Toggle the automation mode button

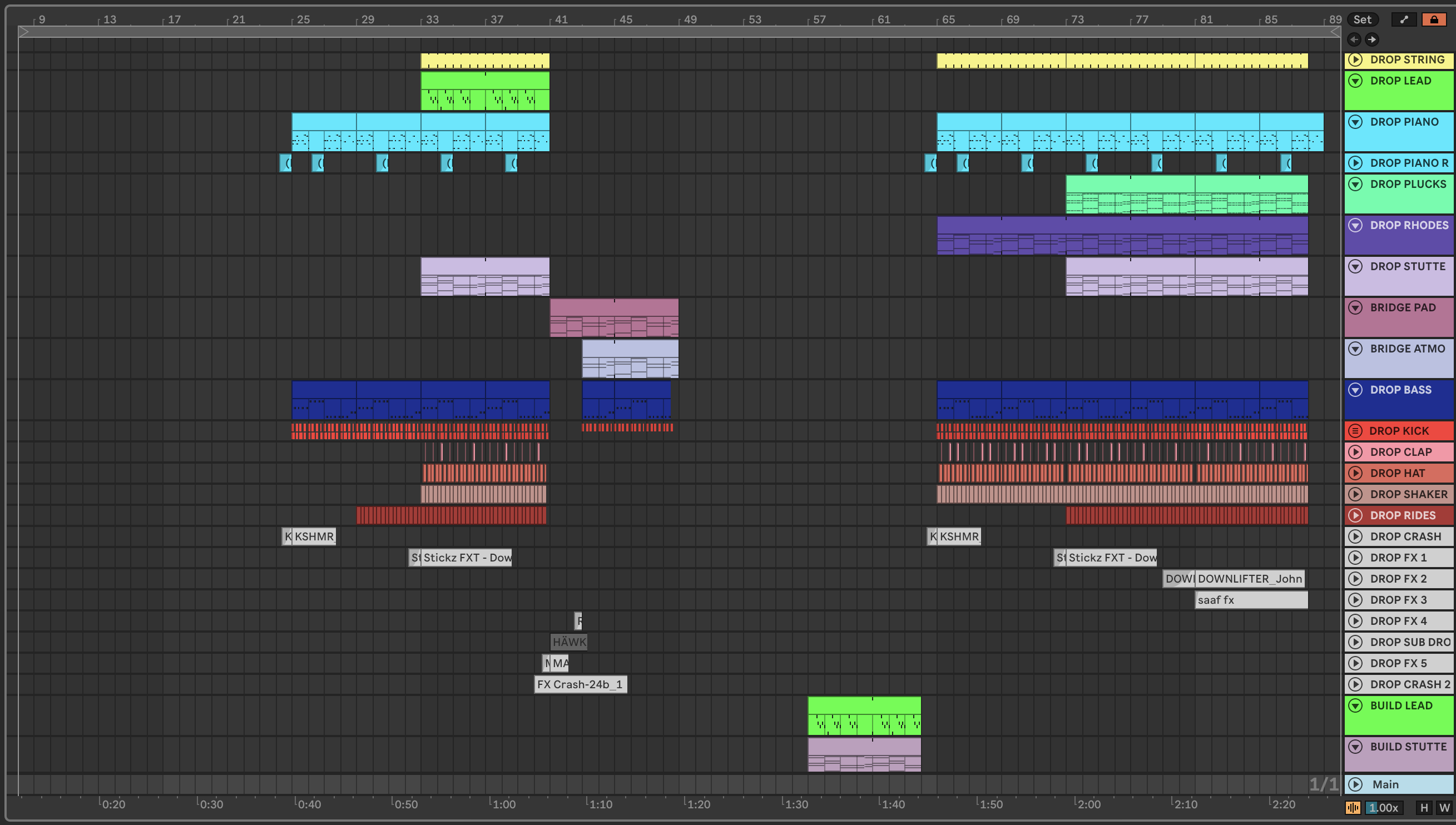(x=1404, y=19)
